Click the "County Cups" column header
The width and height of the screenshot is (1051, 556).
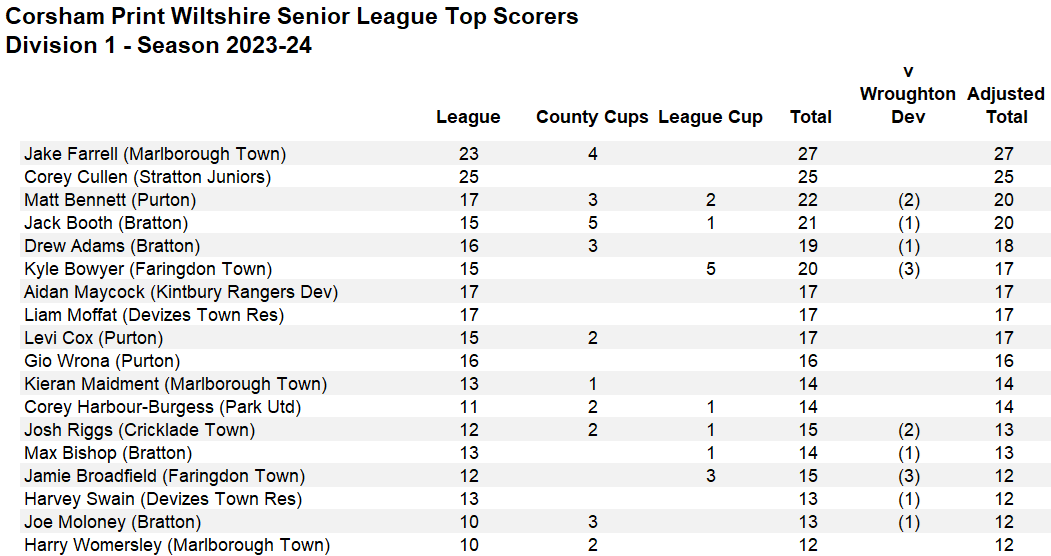tap(592, 117)
